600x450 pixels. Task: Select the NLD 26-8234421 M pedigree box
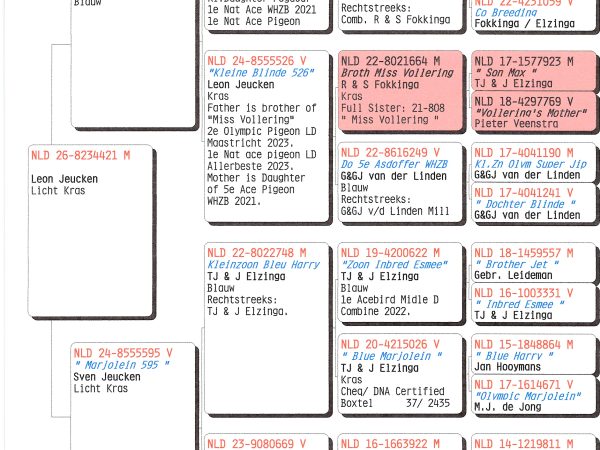(x=90, y=231)
